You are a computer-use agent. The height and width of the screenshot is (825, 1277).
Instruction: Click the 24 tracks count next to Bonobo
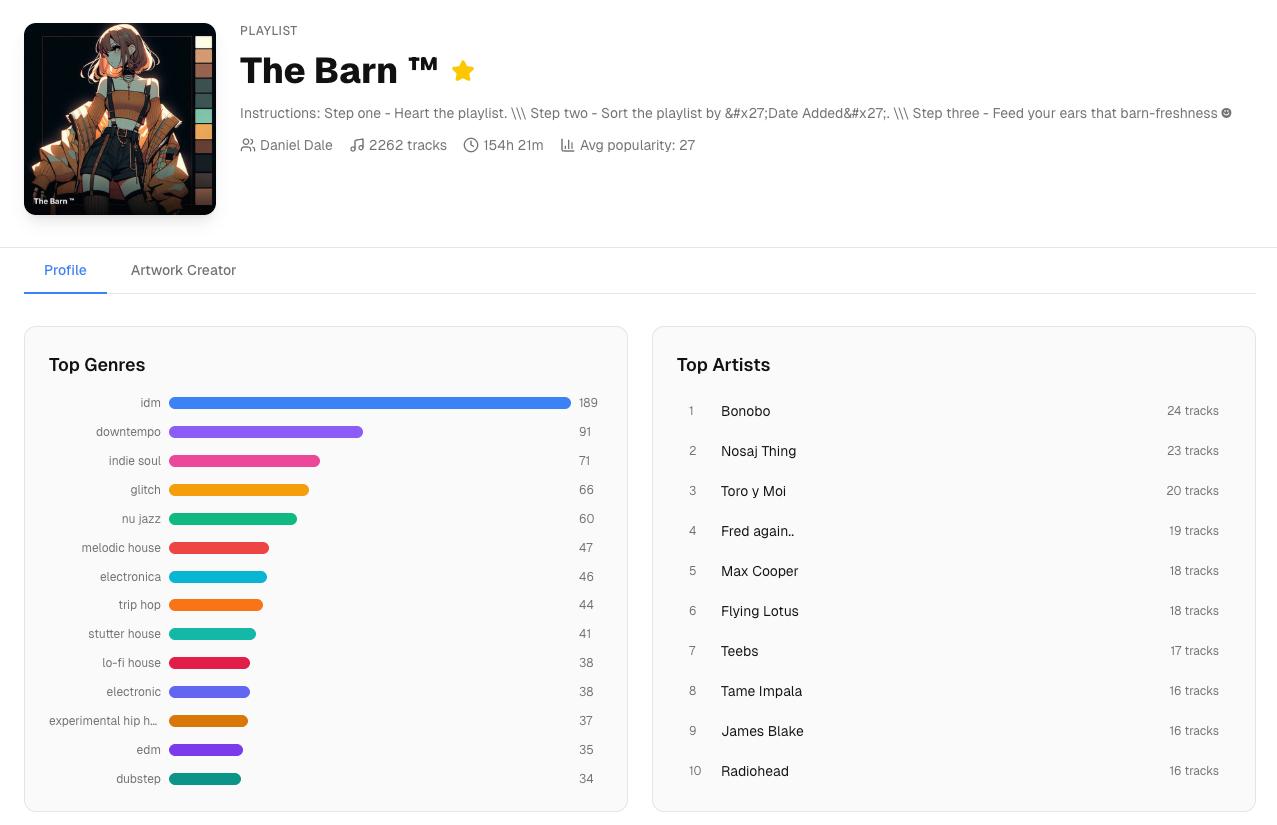pos(1193,411)
